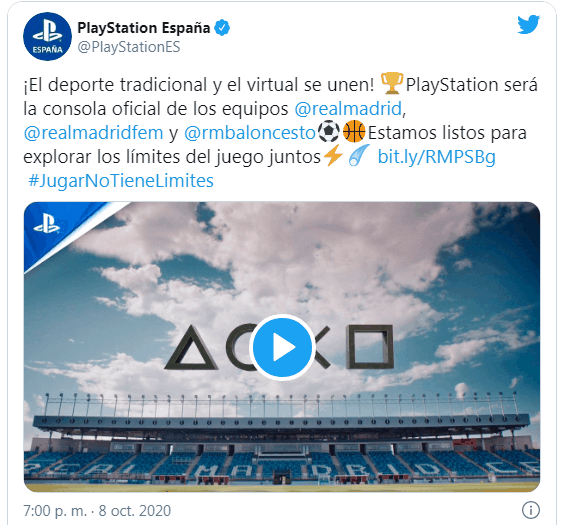The height and width of the screenshot is (525, 567).
Task: Click the Twitter bird logo
Action: click(x=528, y=25)
